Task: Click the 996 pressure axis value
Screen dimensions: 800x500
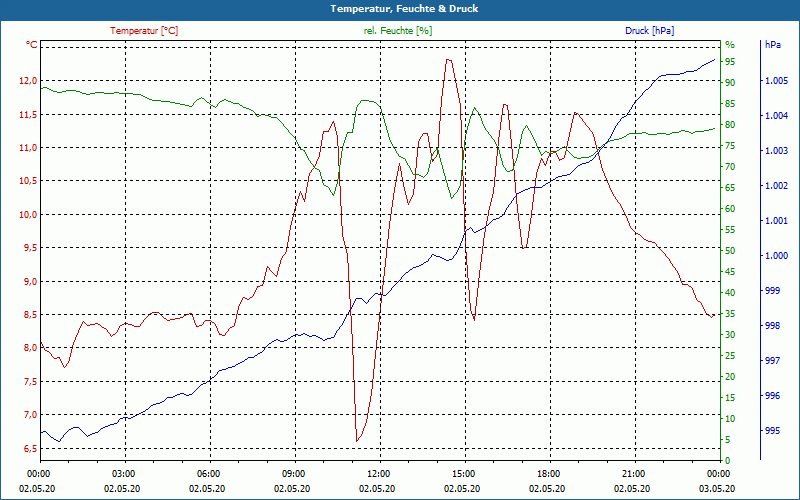Action: (772, 396)
